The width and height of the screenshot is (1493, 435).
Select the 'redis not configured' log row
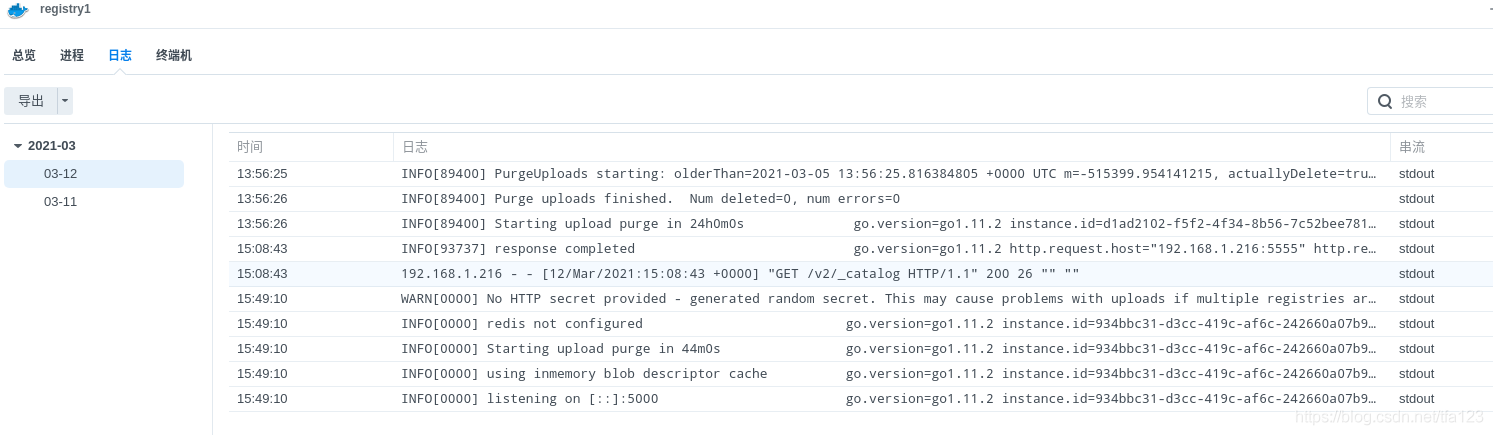click(740, 324)
